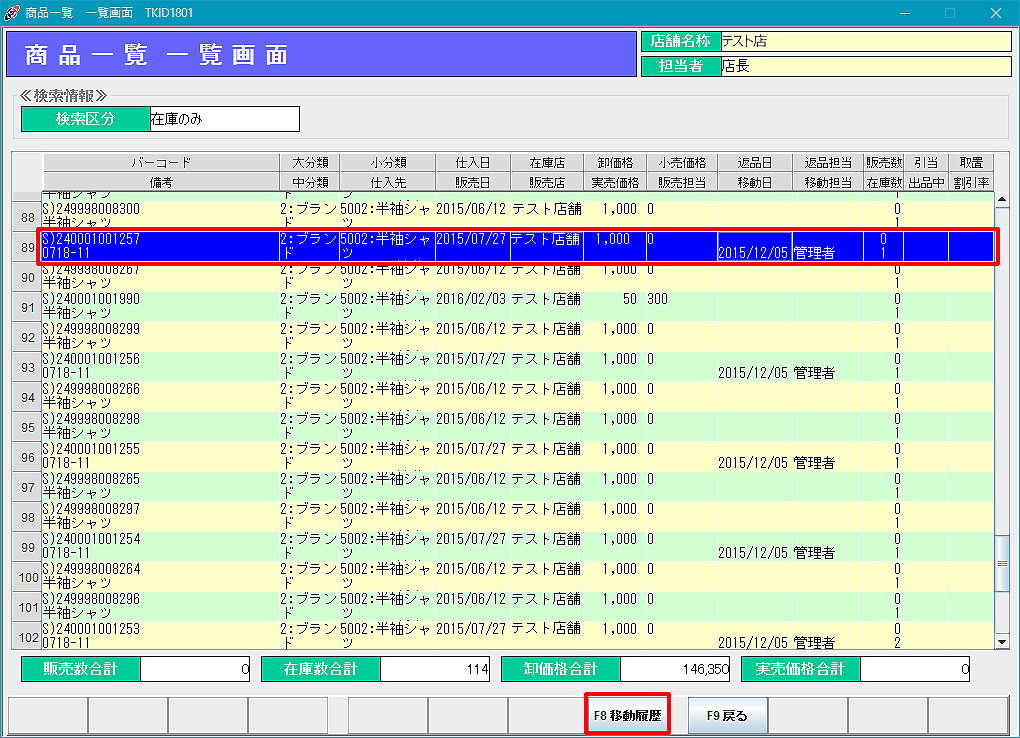The image size is (1020, 738).
Task: Click the 販売数 column header
Action: 884,162
